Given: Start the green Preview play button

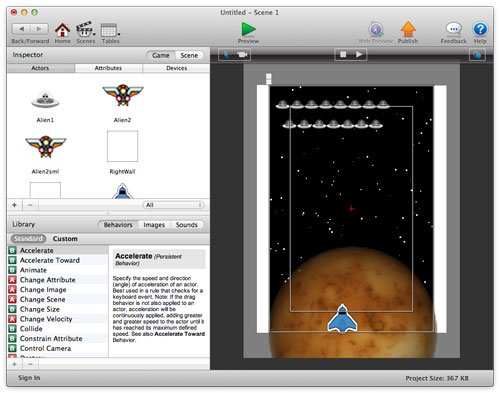Looking at the screenshot, I should point(248,29).
